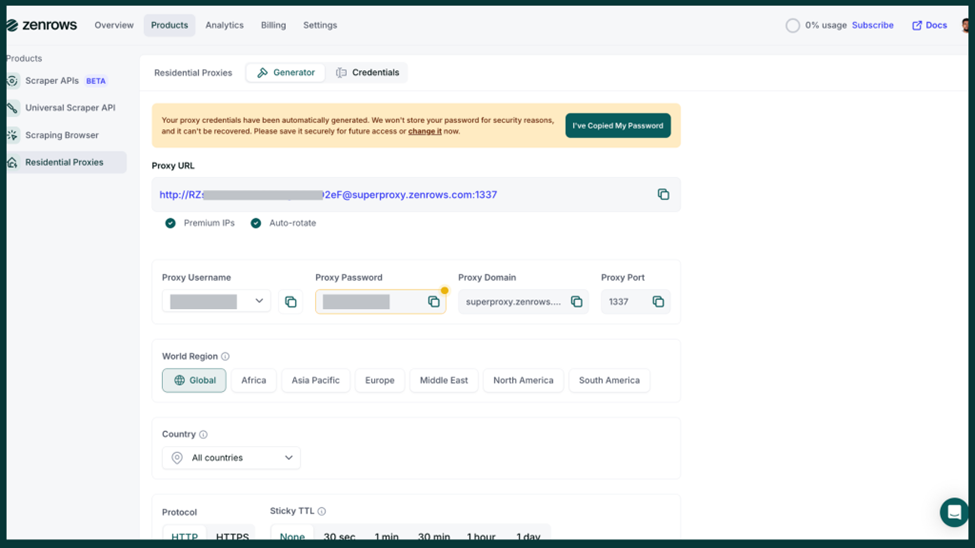Click the ZenRows logo
This screenshot has height=548, width=975.
click(x=42, y=26)
